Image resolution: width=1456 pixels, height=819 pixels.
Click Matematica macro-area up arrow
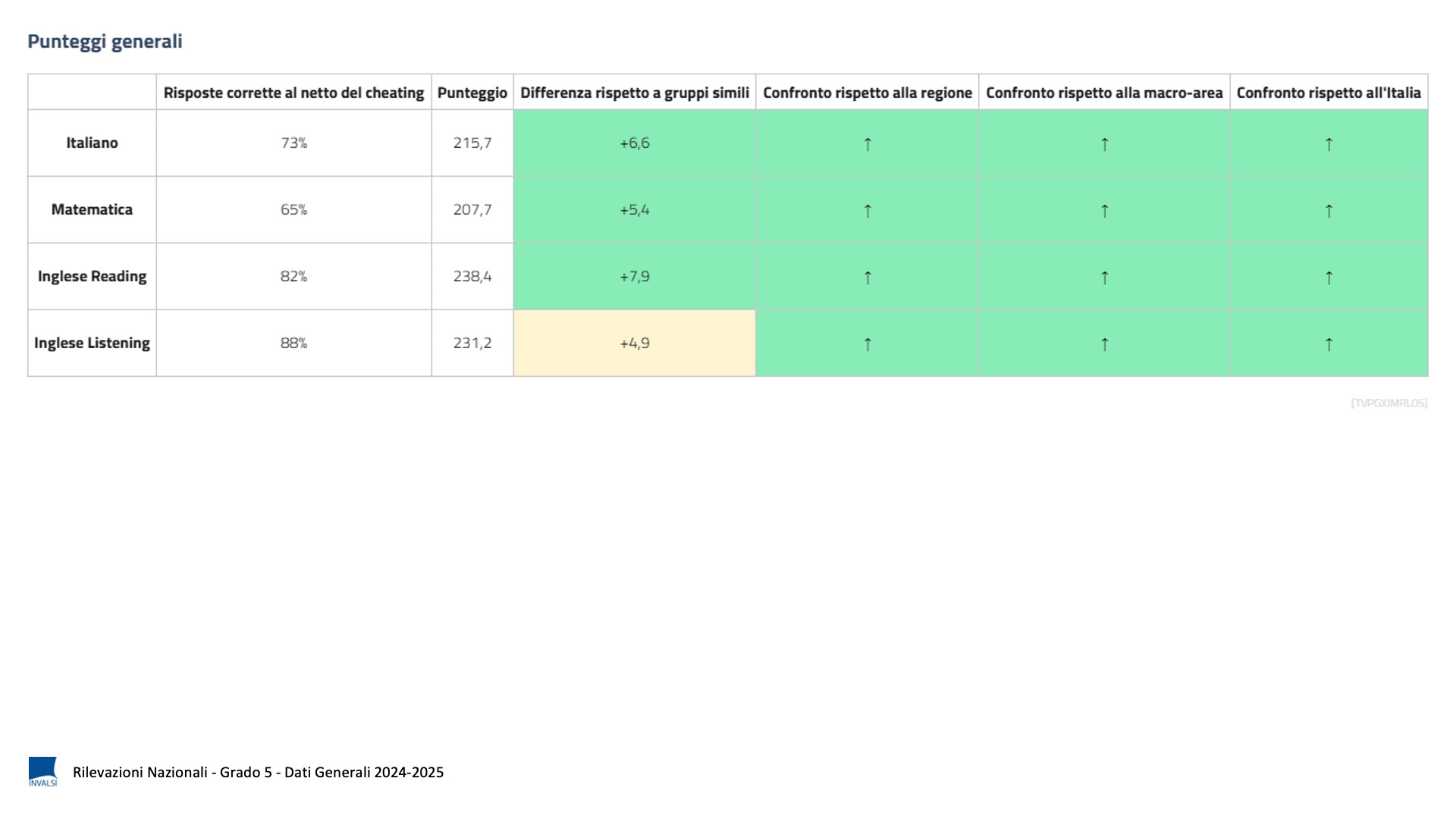tap(1104, 211)
